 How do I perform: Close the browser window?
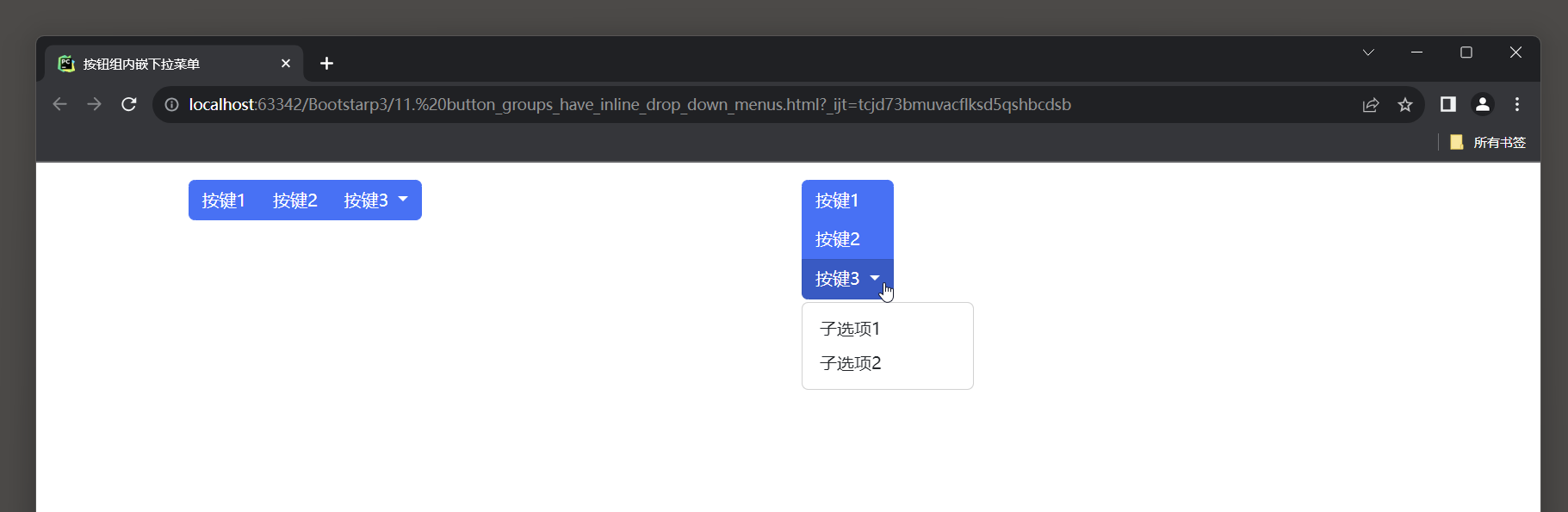click(x=1516, y=52)
